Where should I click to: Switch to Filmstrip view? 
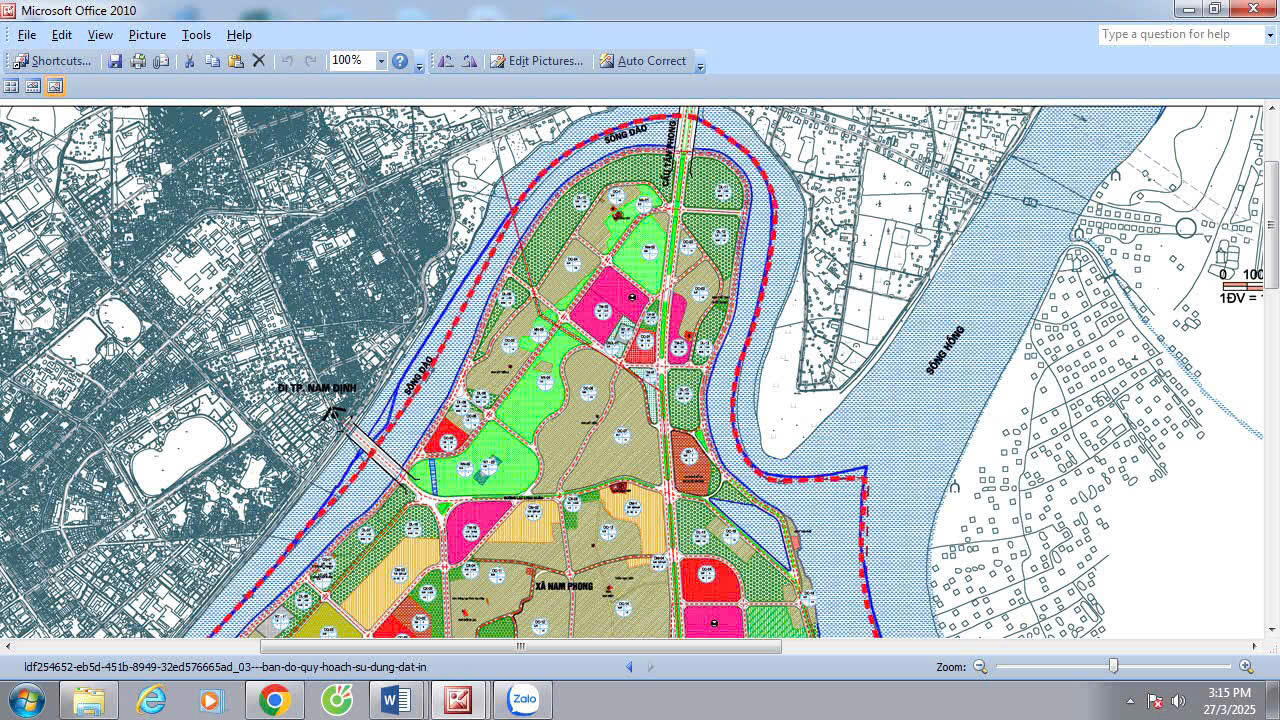(33, 87)
